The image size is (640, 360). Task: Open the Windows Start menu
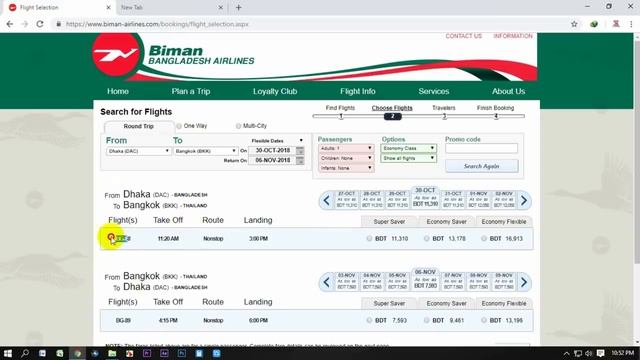pyautogui.click(x=7, y=353)
